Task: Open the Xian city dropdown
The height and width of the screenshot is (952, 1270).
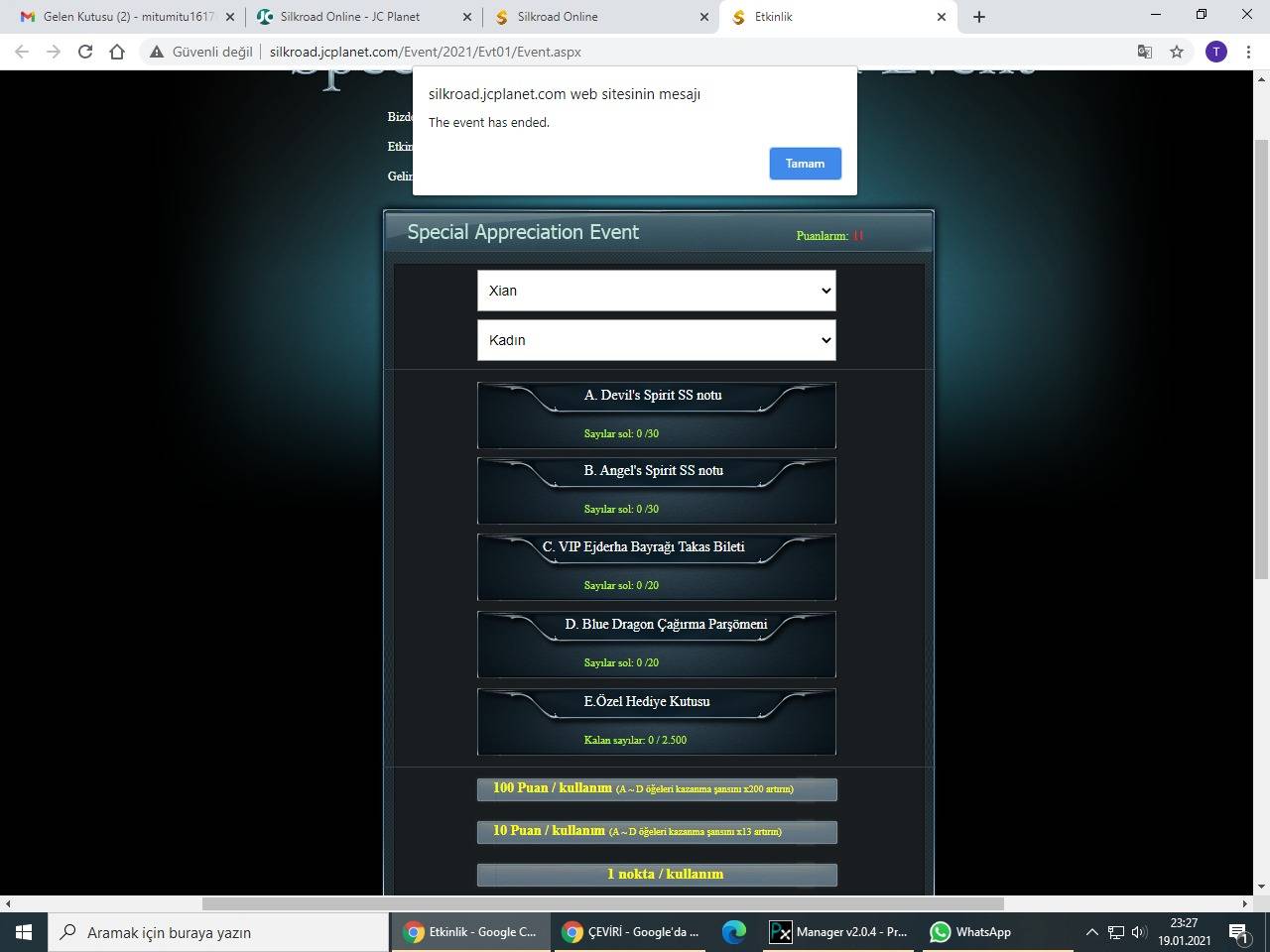Action: [656, 291]
